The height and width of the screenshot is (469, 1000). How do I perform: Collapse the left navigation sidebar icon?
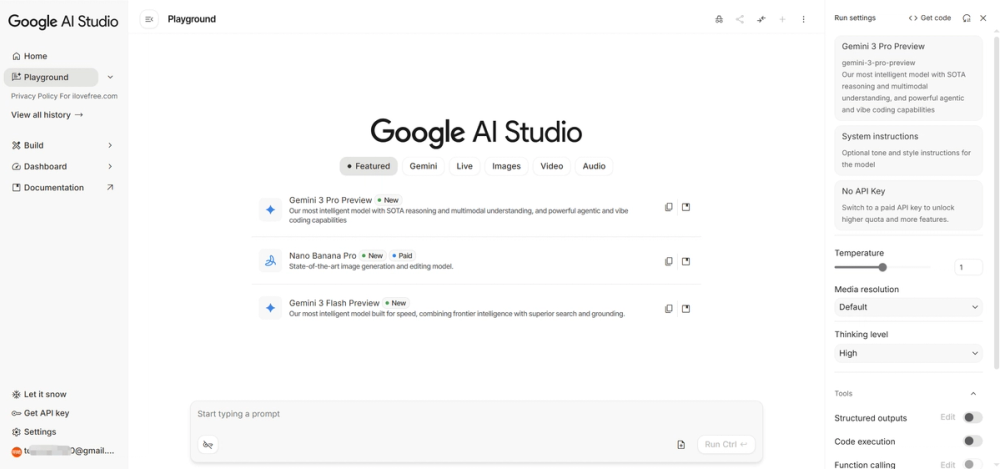(149, 19)
